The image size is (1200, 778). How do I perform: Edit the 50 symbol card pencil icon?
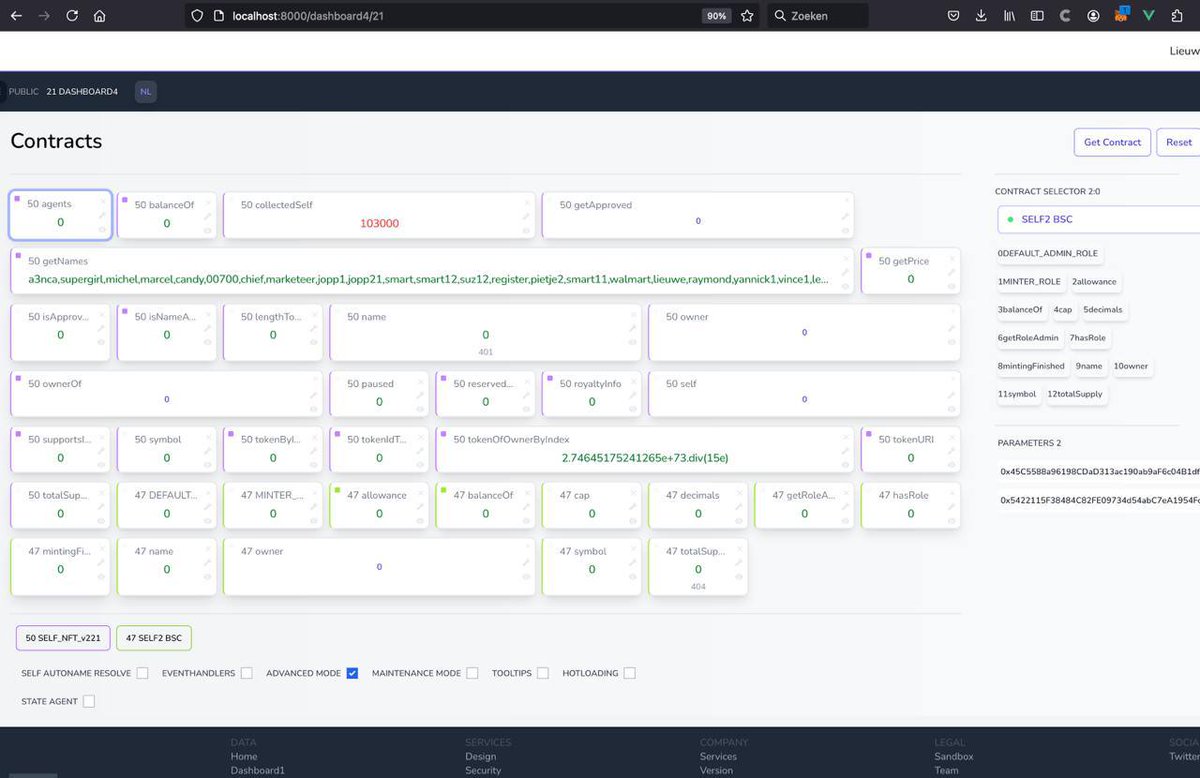click(208, 451)
